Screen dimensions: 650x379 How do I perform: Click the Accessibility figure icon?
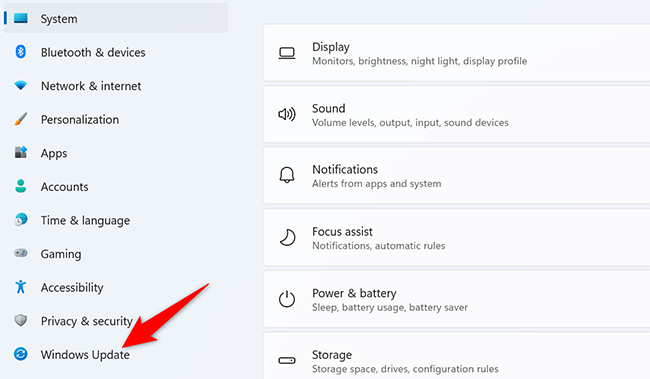pyautogui.click(x=20, y=287)
